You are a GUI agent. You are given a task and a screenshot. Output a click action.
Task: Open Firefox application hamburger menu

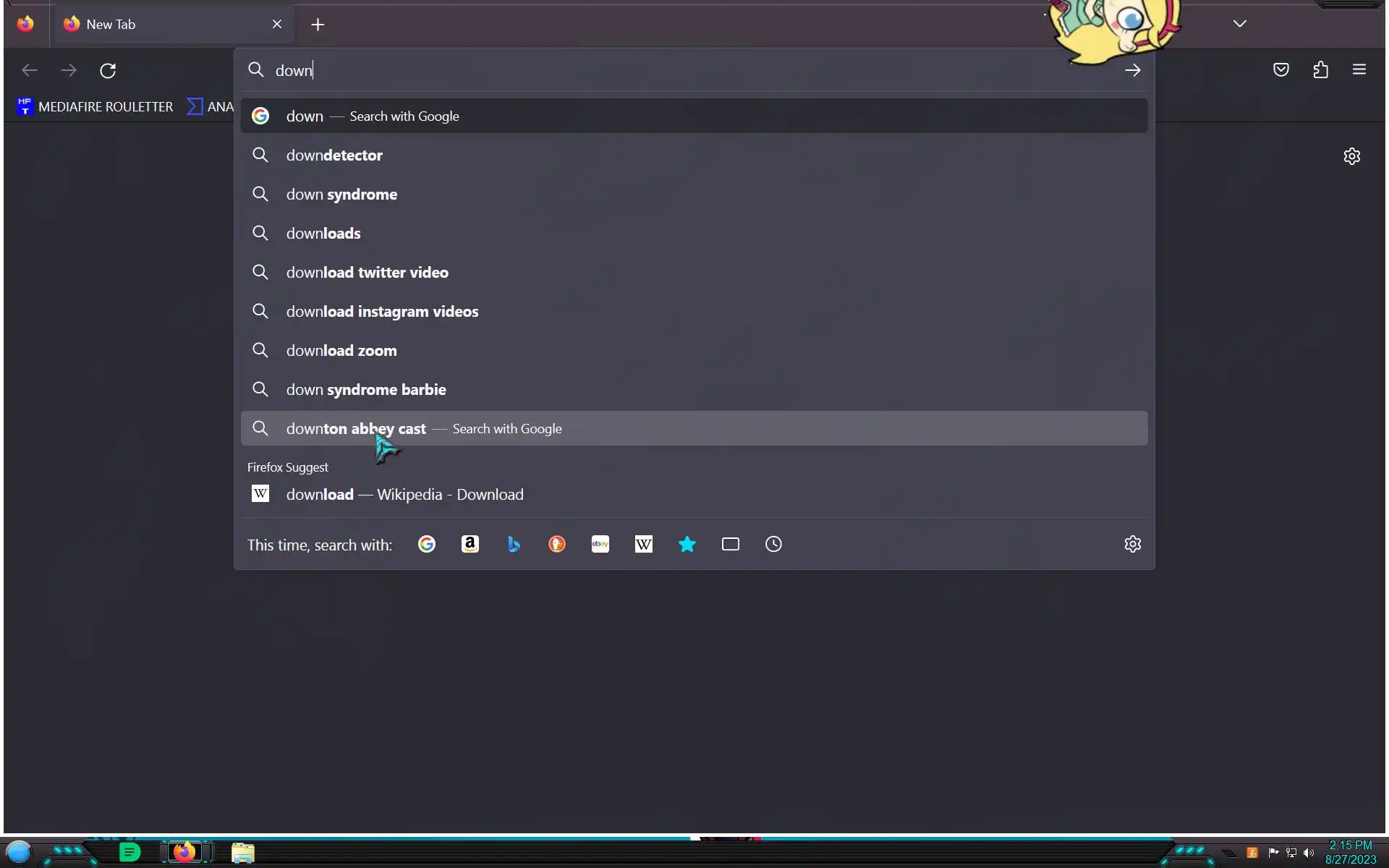pyautogui.click(x=1359, y=70)
